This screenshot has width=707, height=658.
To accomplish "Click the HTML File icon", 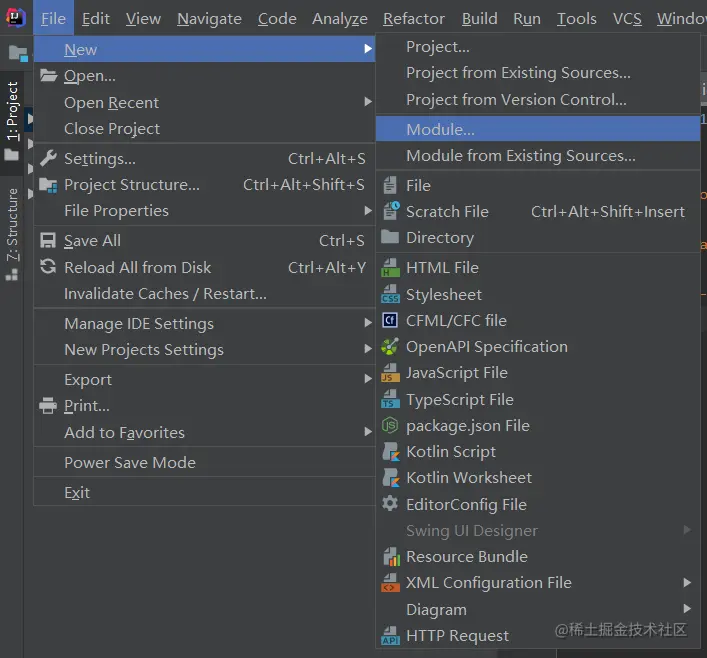I will pyautogui.click(x=390, y=267).
